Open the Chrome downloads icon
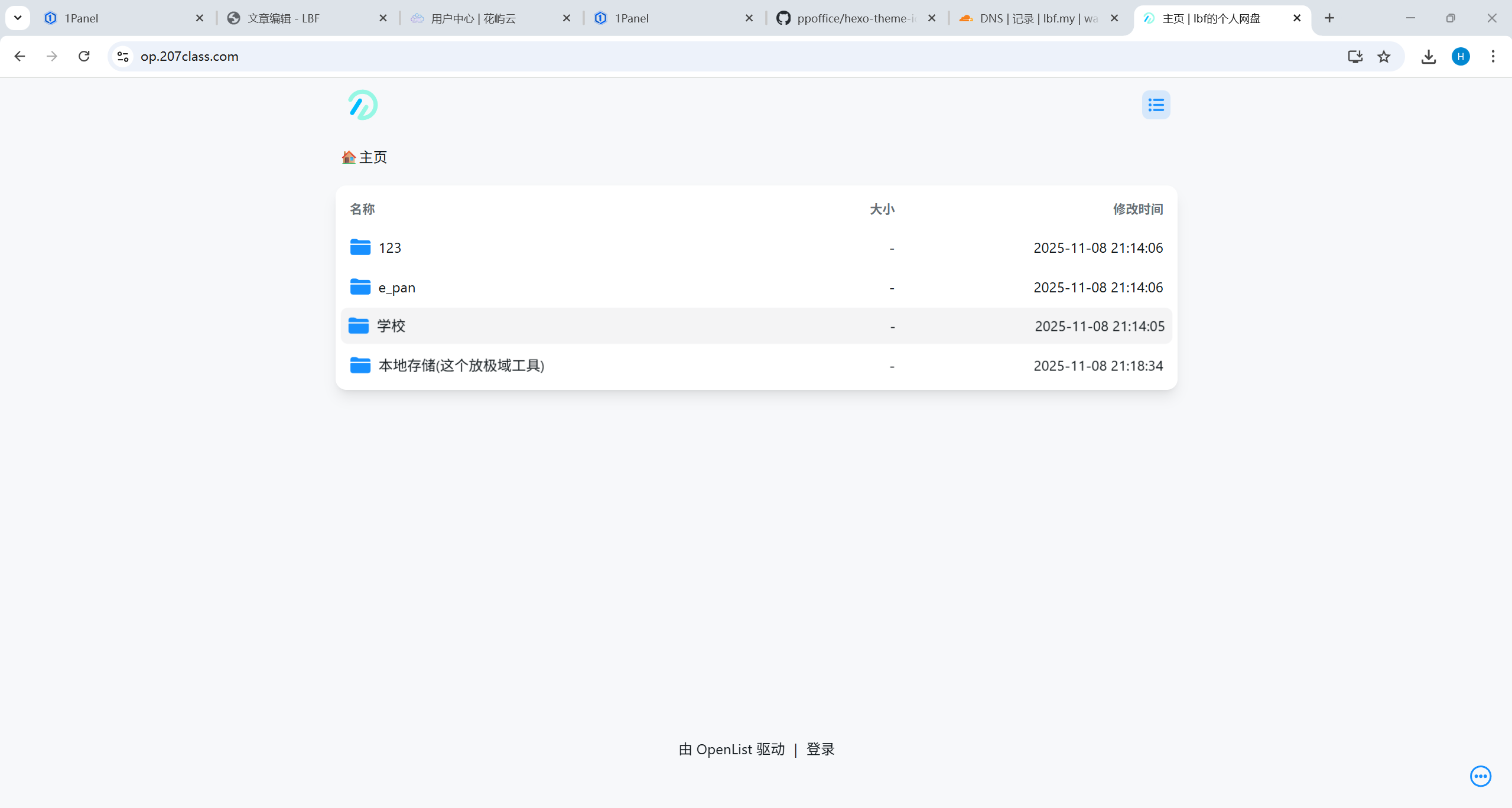This screenshot has height=808, width=1512. click(1428, 56)
